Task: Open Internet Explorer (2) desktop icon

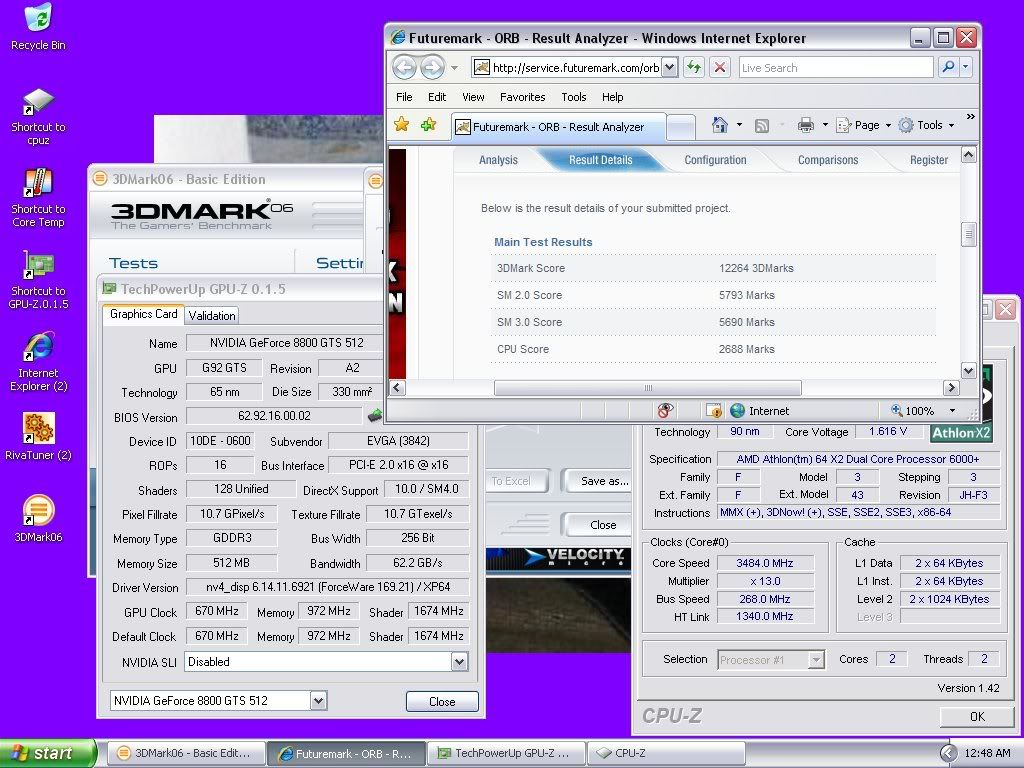Action: 38,362
